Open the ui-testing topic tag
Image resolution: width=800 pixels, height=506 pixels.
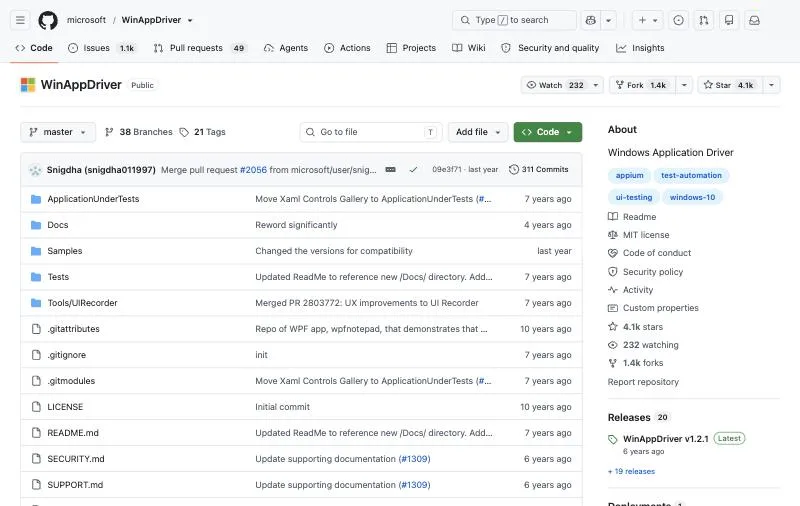[634, 197]
